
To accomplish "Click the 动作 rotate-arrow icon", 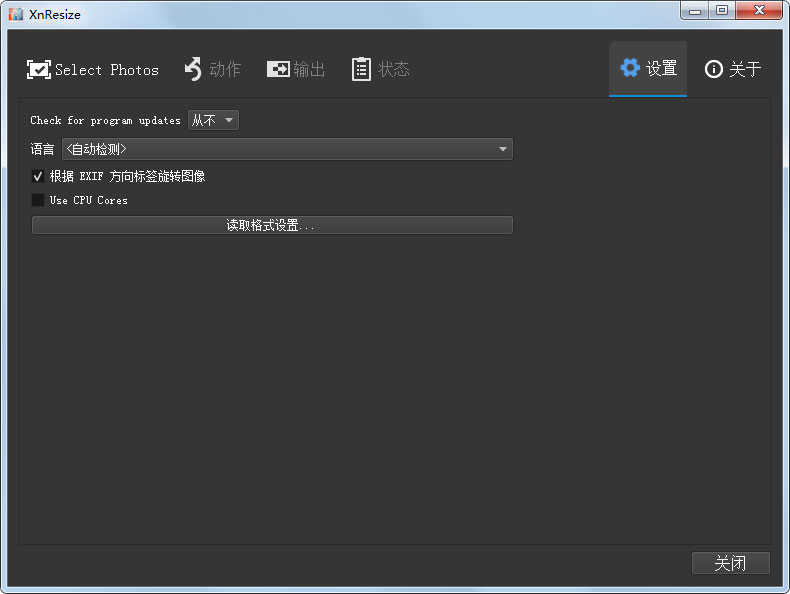I will (x=193, y=69).
